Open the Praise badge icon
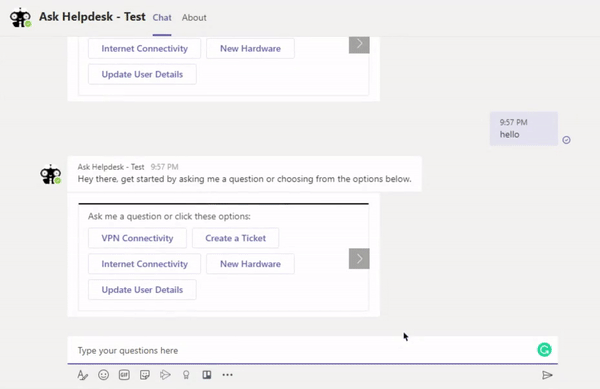 tap(186, 375)
